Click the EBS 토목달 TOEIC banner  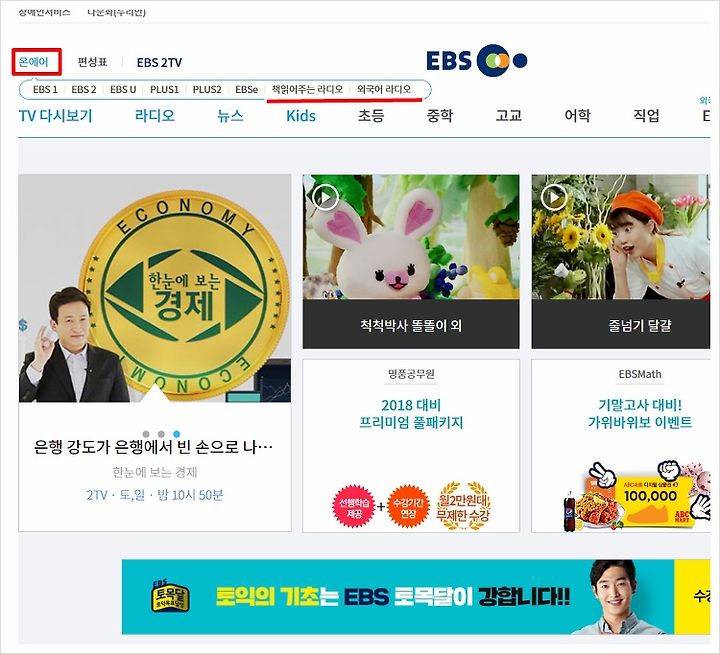[x=416, y=597]
